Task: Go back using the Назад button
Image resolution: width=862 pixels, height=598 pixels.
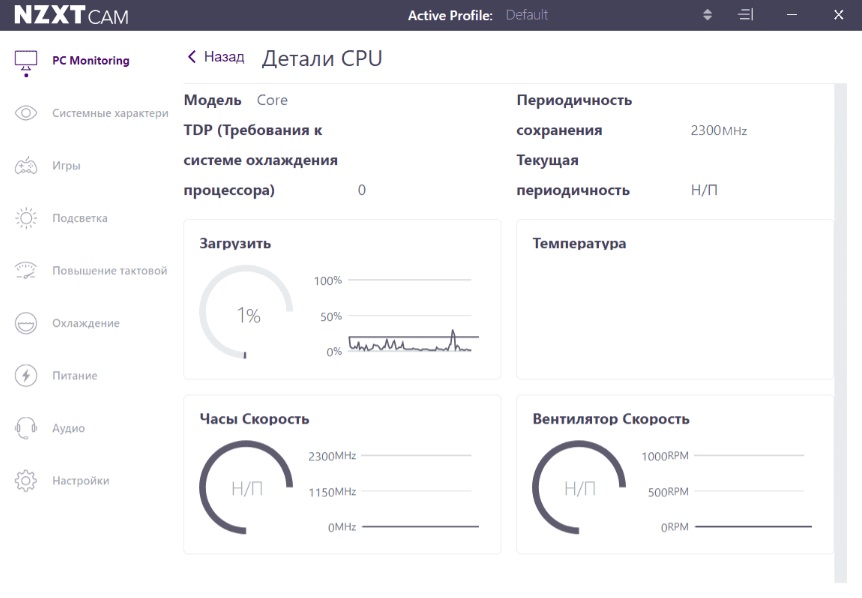Action: point(215,58)
